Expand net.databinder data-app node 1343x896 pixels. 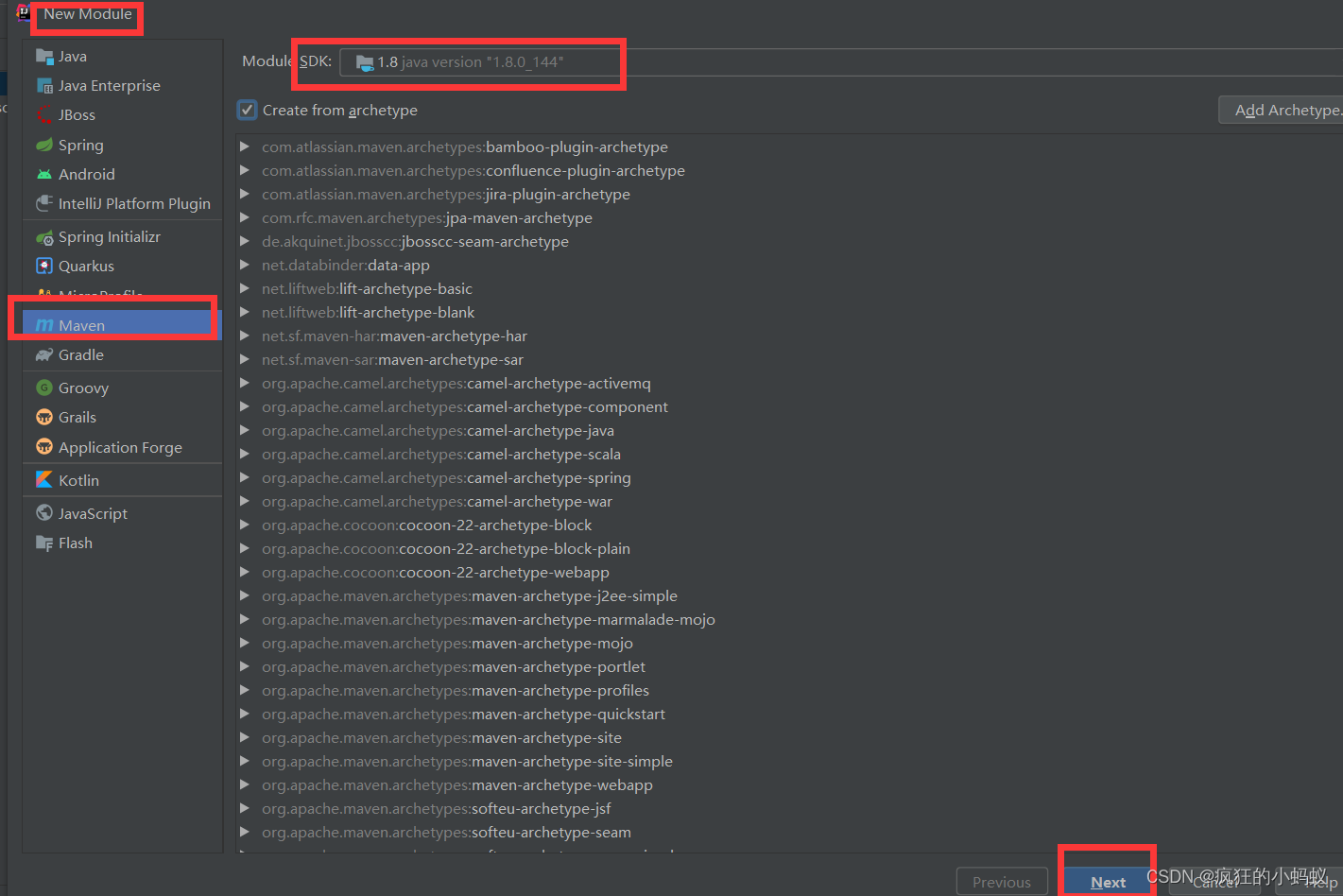(245, 266)
